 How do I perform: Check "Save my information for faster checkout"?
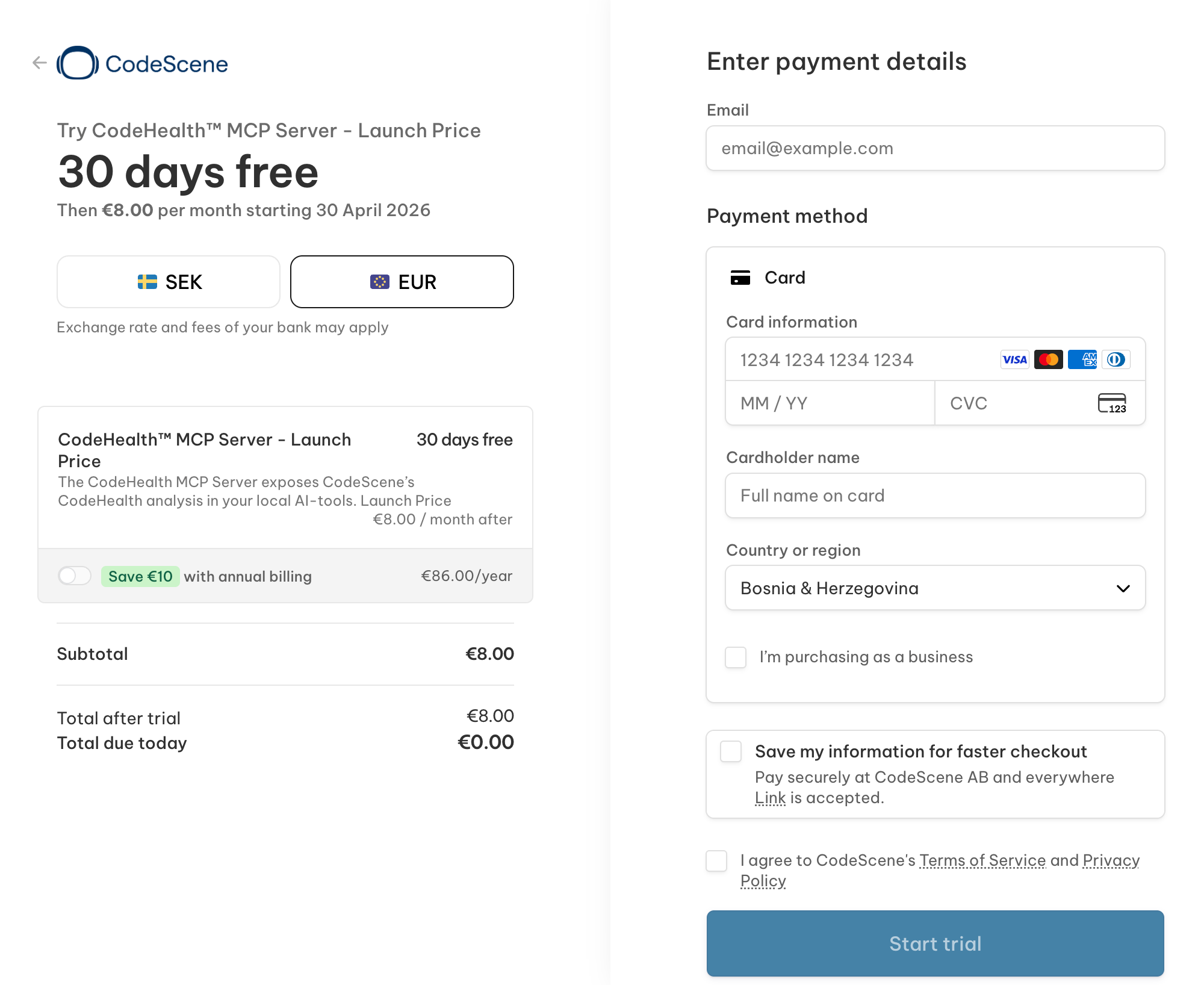(731, 751)
